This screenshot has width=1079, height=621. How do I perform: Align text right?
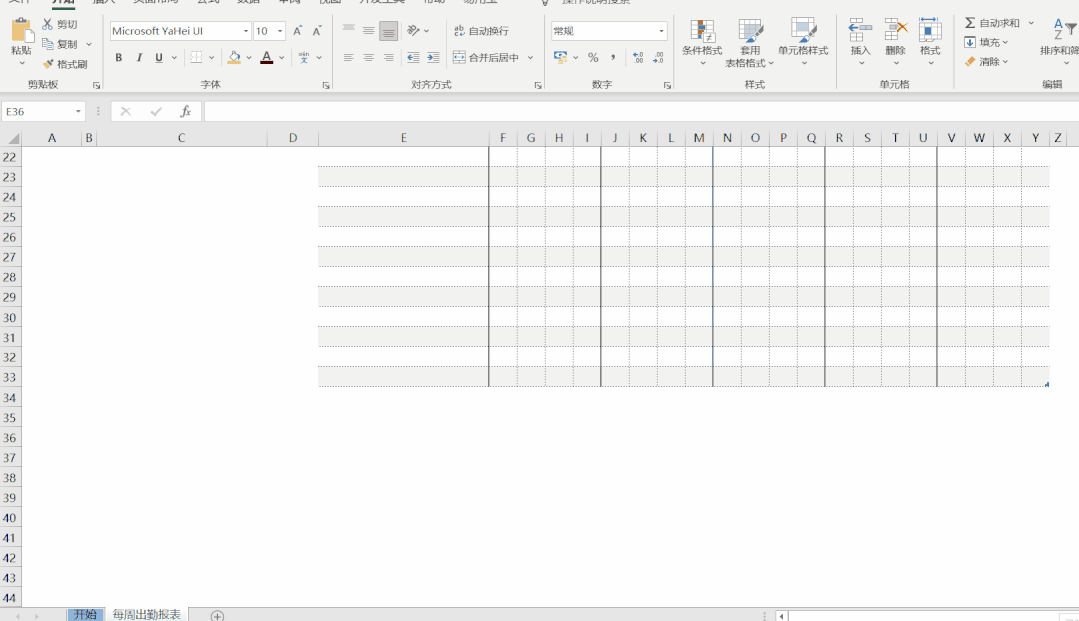tap(389, 58)
